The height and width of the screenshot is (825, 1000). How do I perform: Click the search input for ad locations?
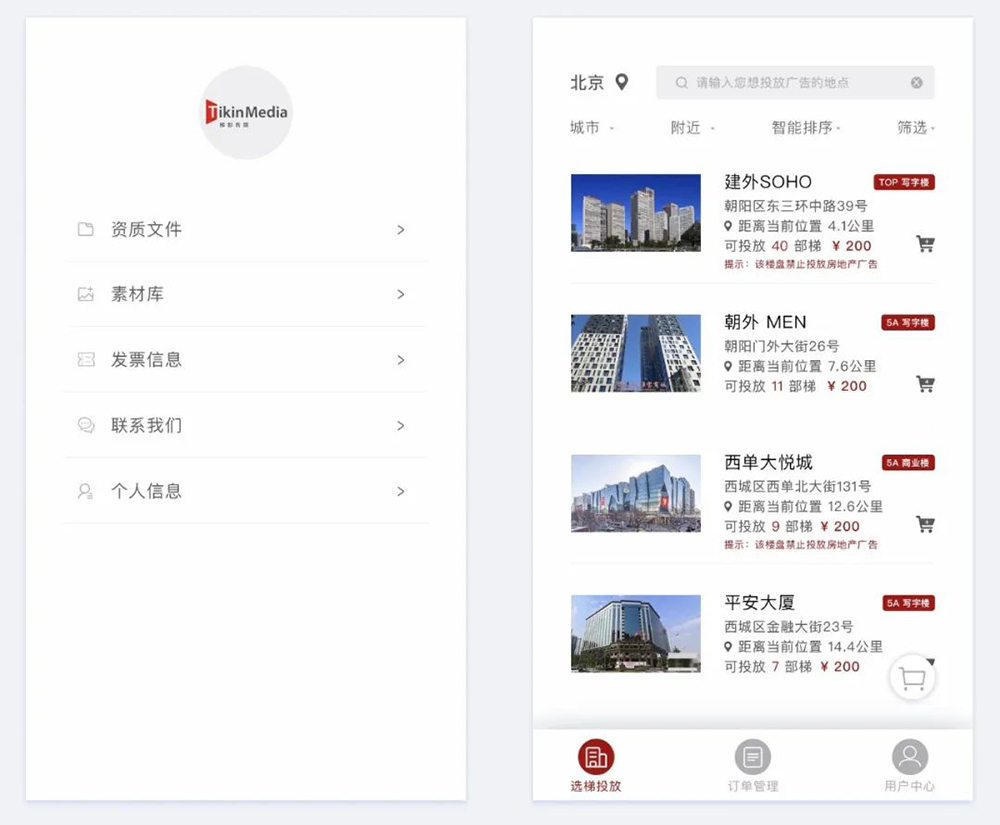tap(785, 83)
